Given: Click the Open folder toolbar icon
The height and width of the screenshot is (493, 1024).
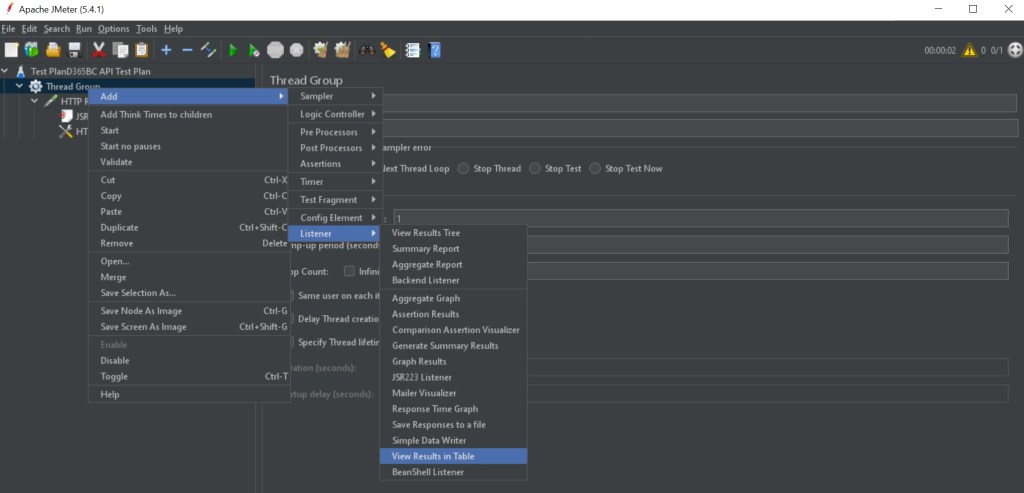Looking at the screenshot, I should tap(53, 50).
